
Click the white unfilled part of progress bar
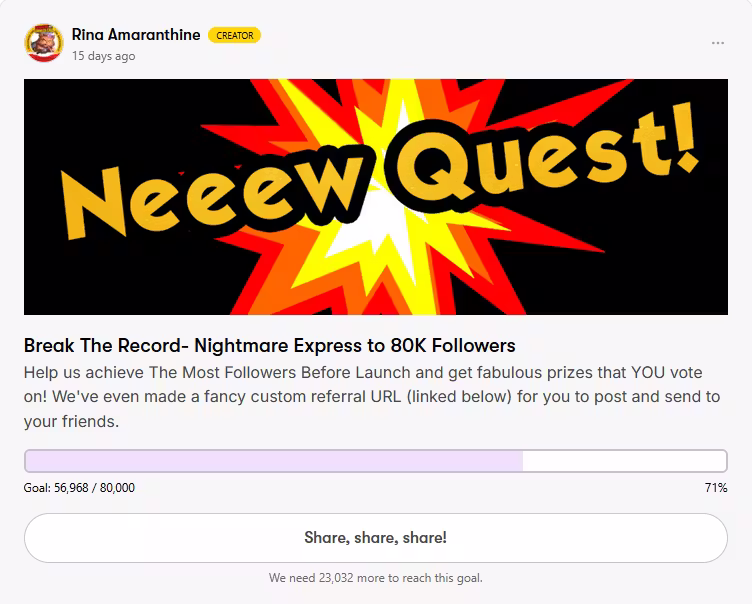tap(623, 461)
